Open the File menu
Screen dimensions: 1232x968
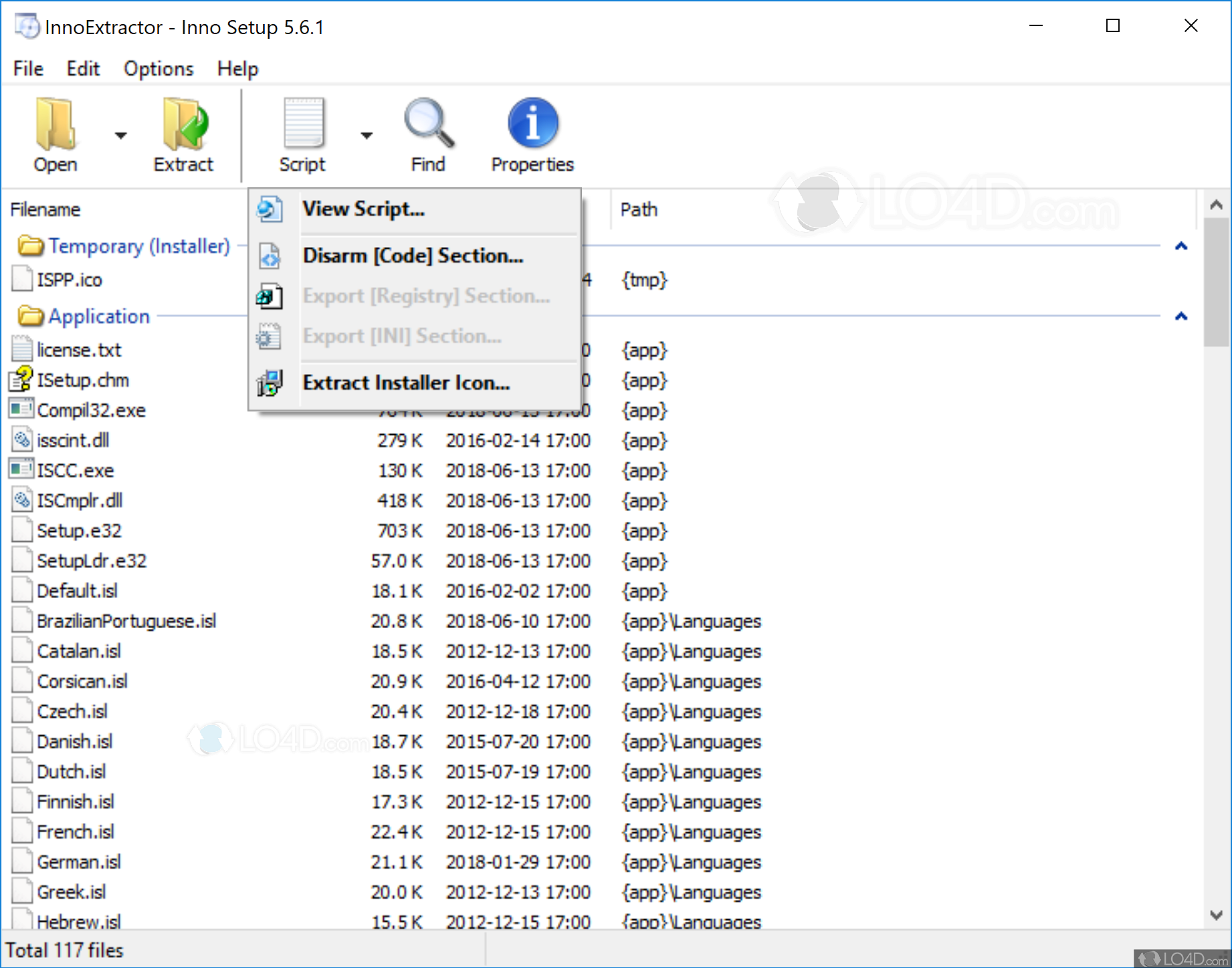(28, 68)
